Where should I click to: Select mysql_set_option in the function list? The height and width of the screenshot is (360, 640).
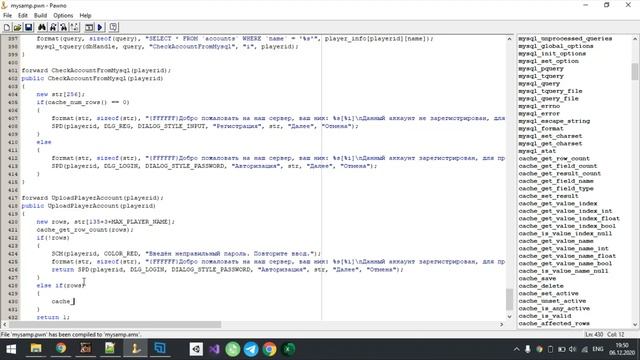548,61
